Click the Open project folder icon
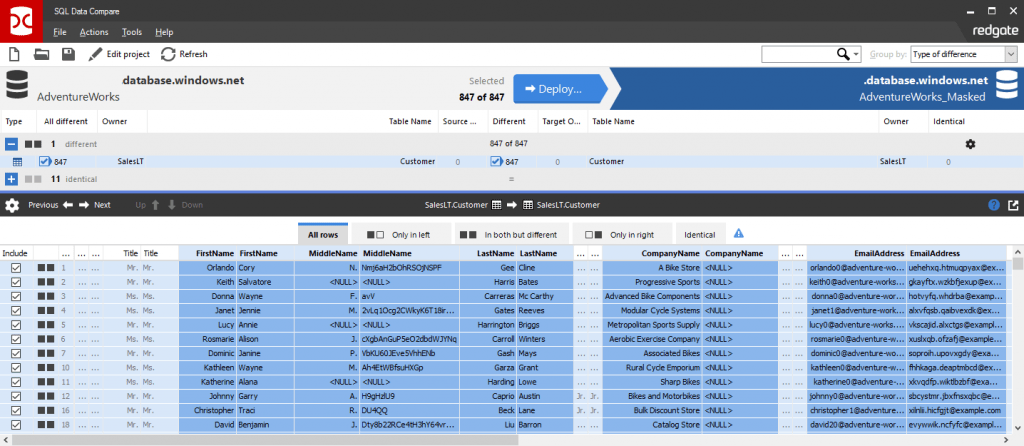 (x=42, y=54)
